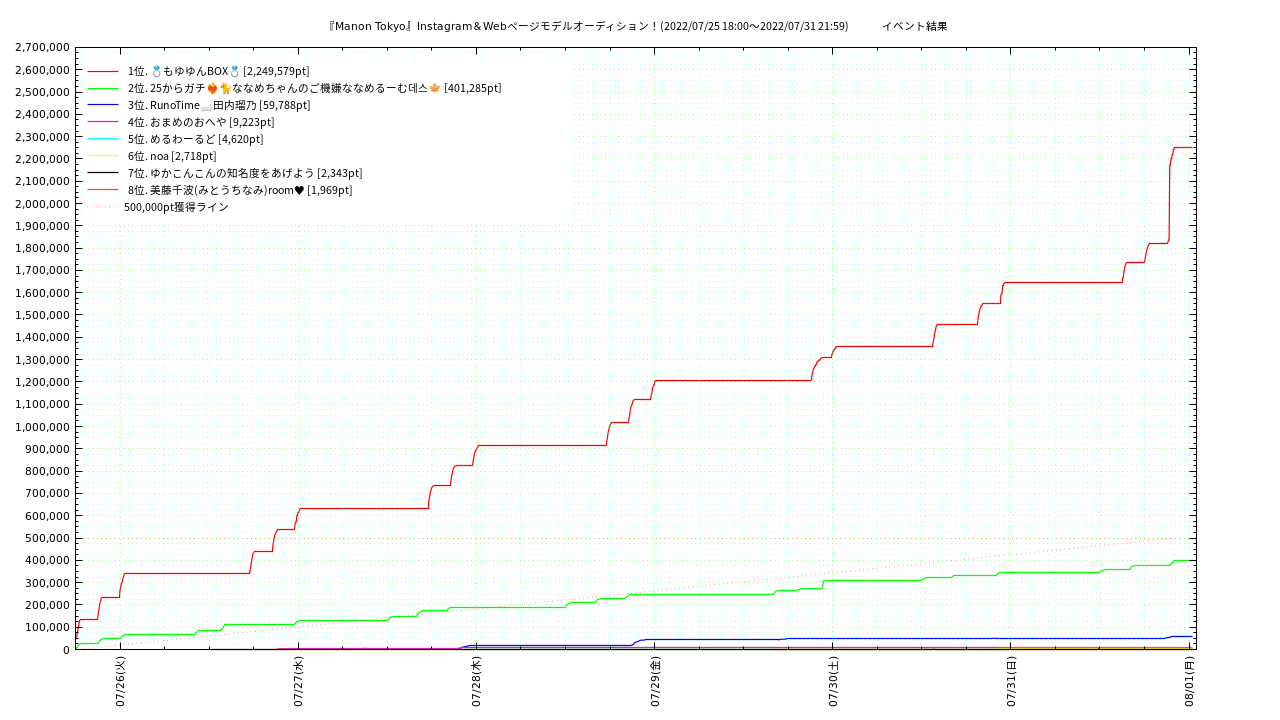Click the ring emoji after もゆゆんBOX
Image resolution: width=1280 pixels, height=720 pixels.
[235, 71]
